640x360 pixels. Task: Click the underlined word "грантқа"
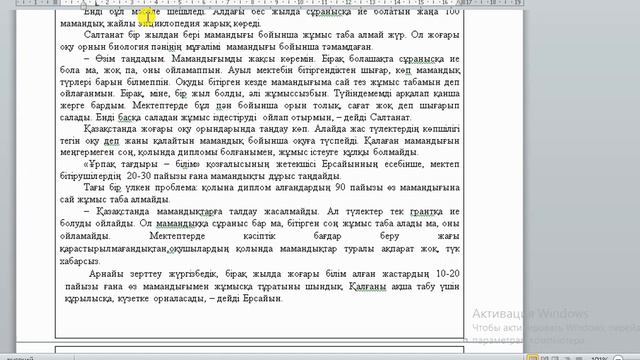[x=426, y=211]
